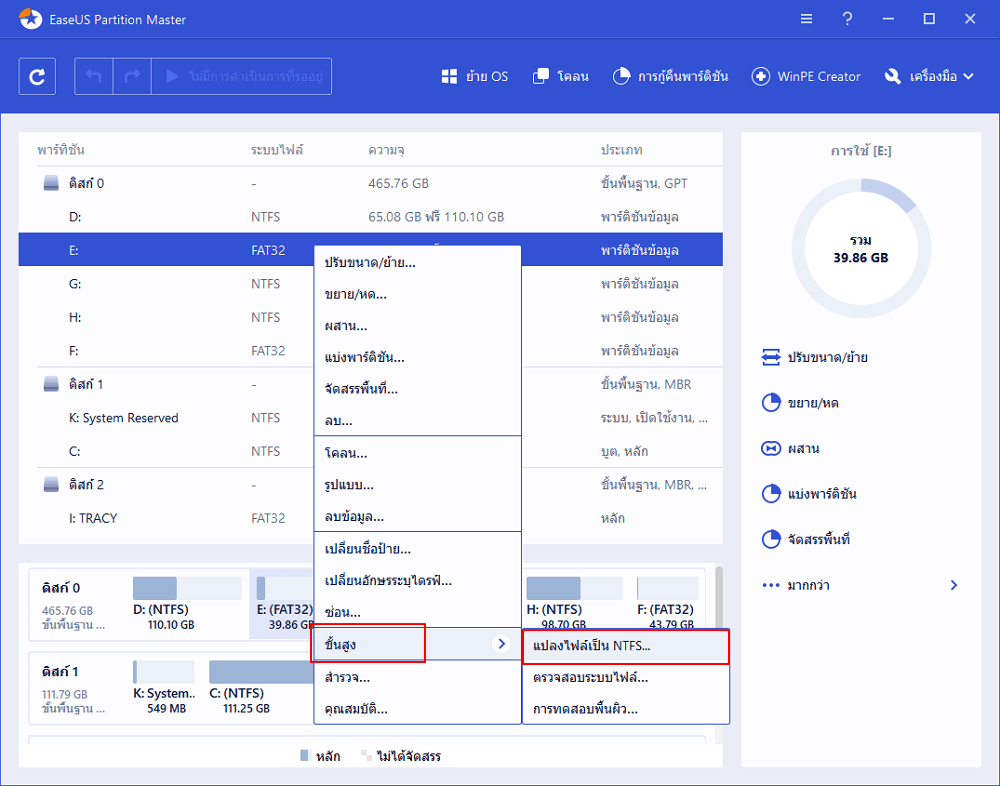This screenshot has height=786, width=1000.
Task: Choose ซ่อน... hide entry
Action: tap(418, 612)
